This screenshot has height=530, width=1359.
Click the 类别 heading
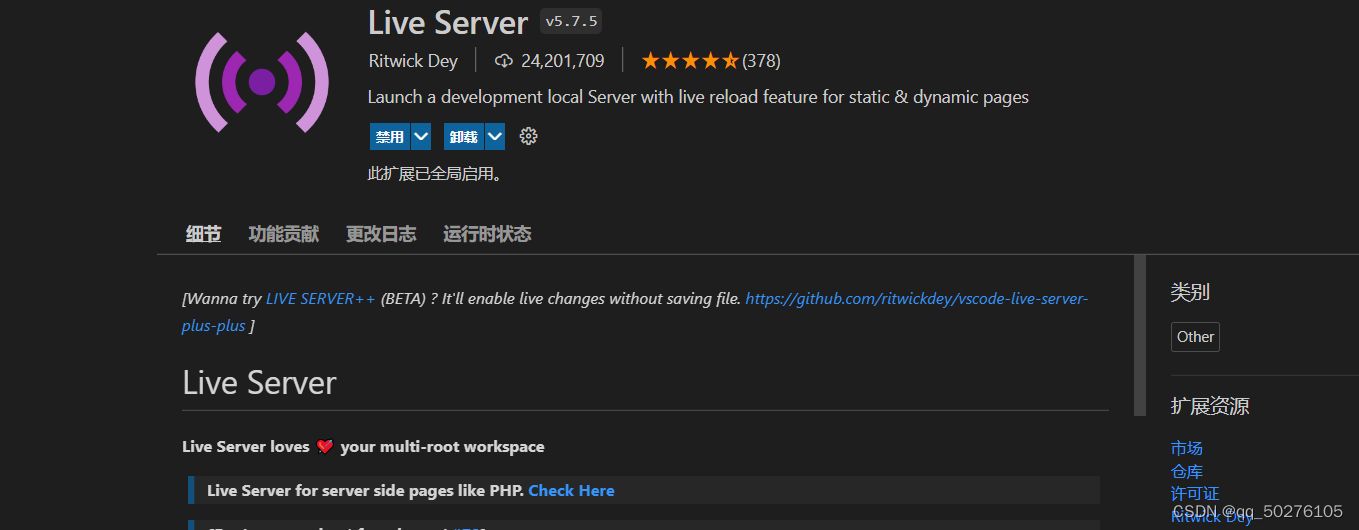[1190, 292]
